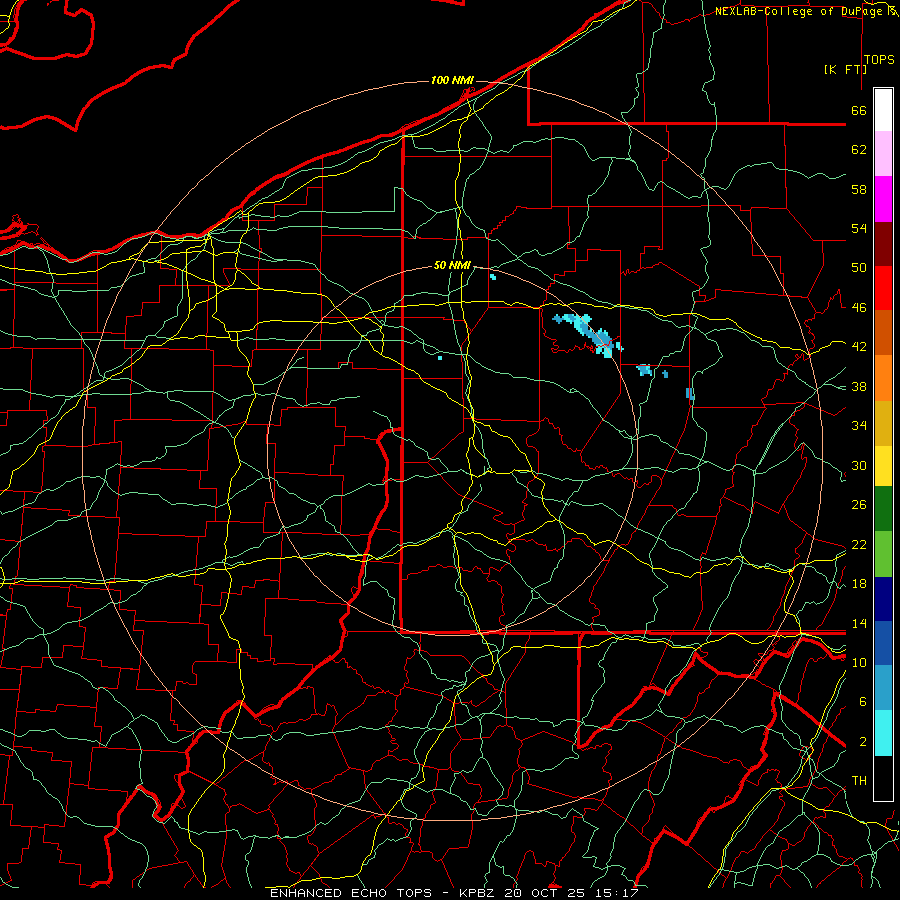Image resolution: width=900 pixels, height=900 pixels.
Task: Click the yellow 30 kft legend swatch
Action: (x=883, y=465)
